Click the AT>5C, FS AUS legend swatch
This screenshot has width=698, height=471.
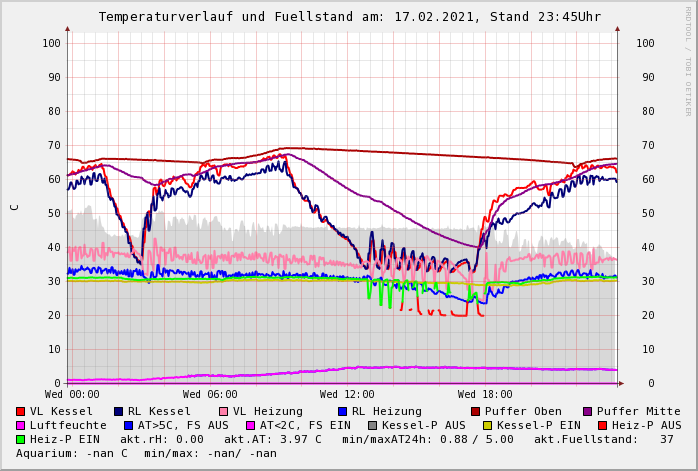pos(128,425)
